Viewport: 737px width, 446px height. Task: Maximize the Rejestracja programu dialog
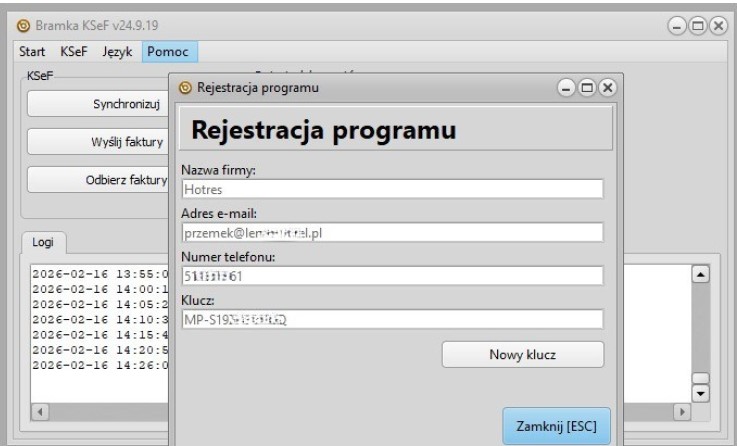click(587, 88)
